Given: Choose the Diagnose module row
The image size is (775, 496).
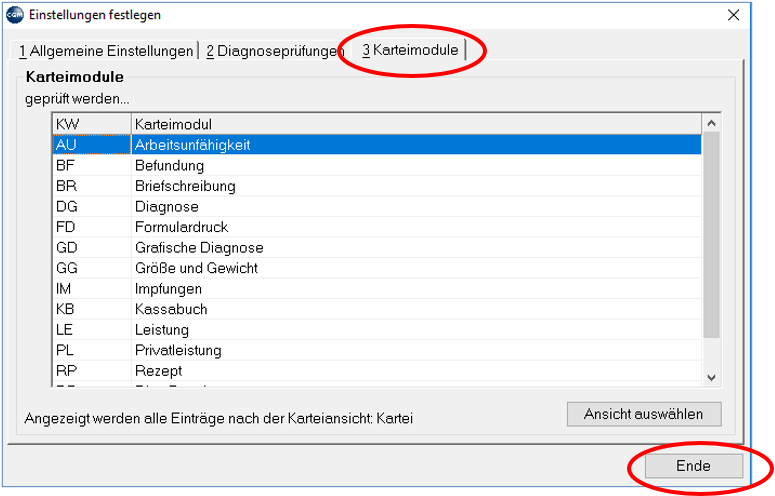Looking at the screenshot, I should (x=377, y=207).
